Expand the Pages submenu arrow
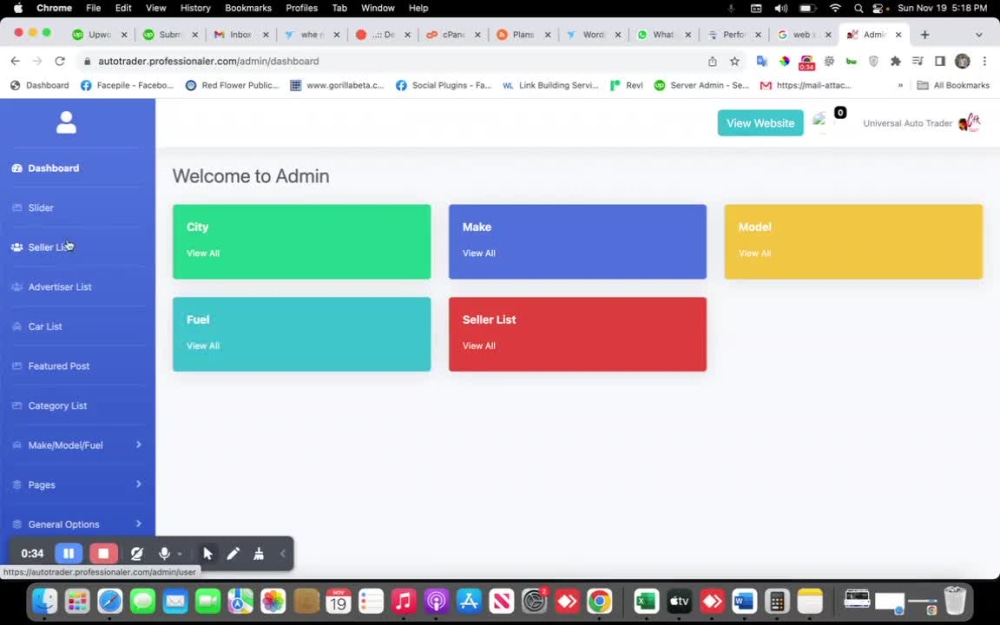 coord(138,484)
